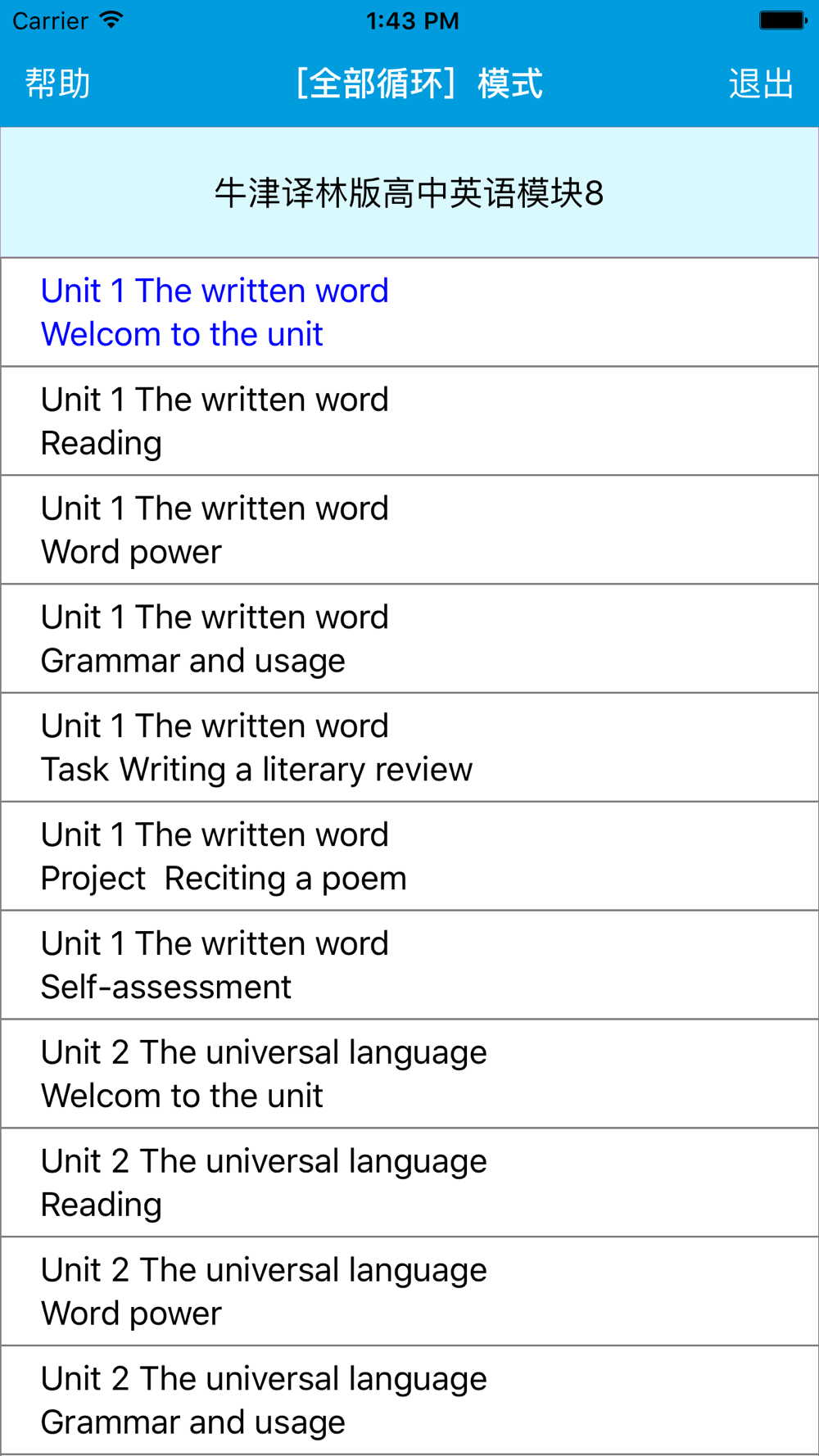The width and height of the screenshot is (819, 1456).
Task: Open Unit 1 Reading lesson
Action: coord(409,421)
